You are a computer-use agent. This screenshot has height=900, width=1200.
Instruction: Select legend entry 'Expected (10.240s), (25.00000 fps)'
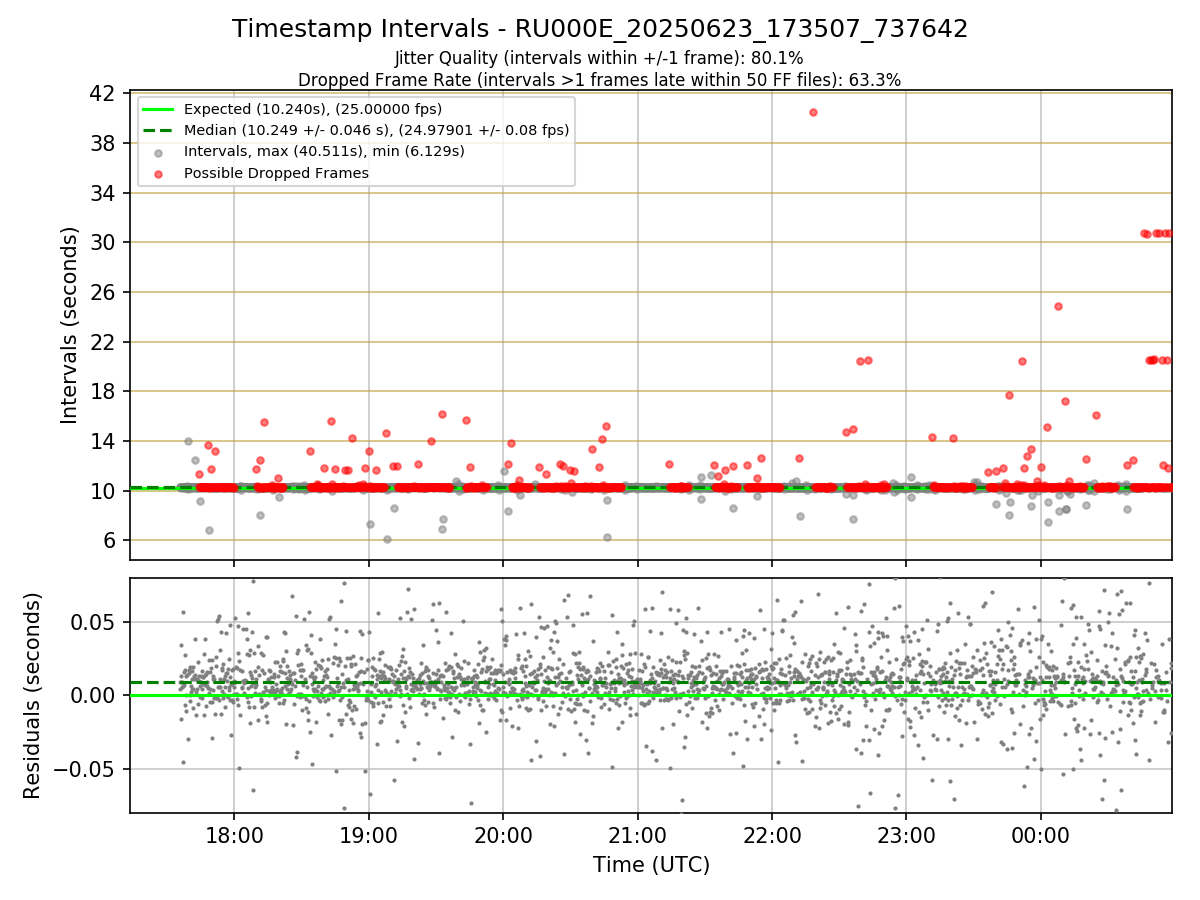[313, 109]
